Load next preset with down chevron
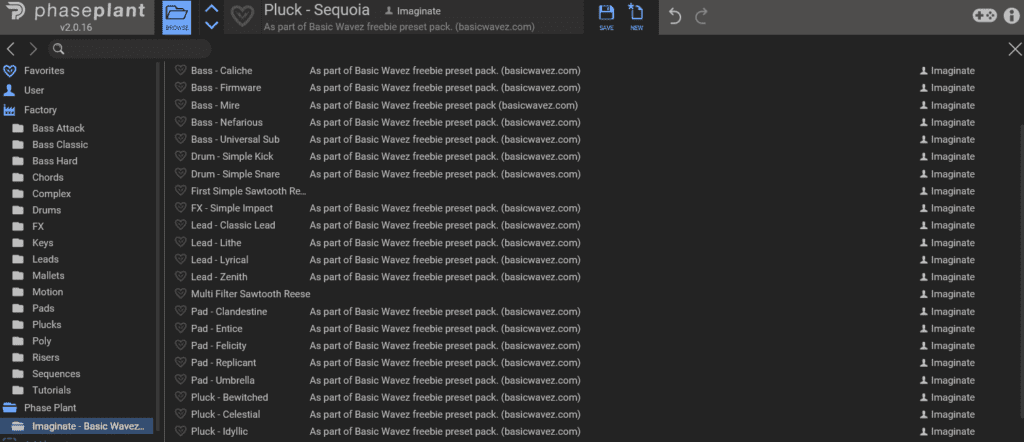This screenshot has width=1024, height=442. (211, 25)
